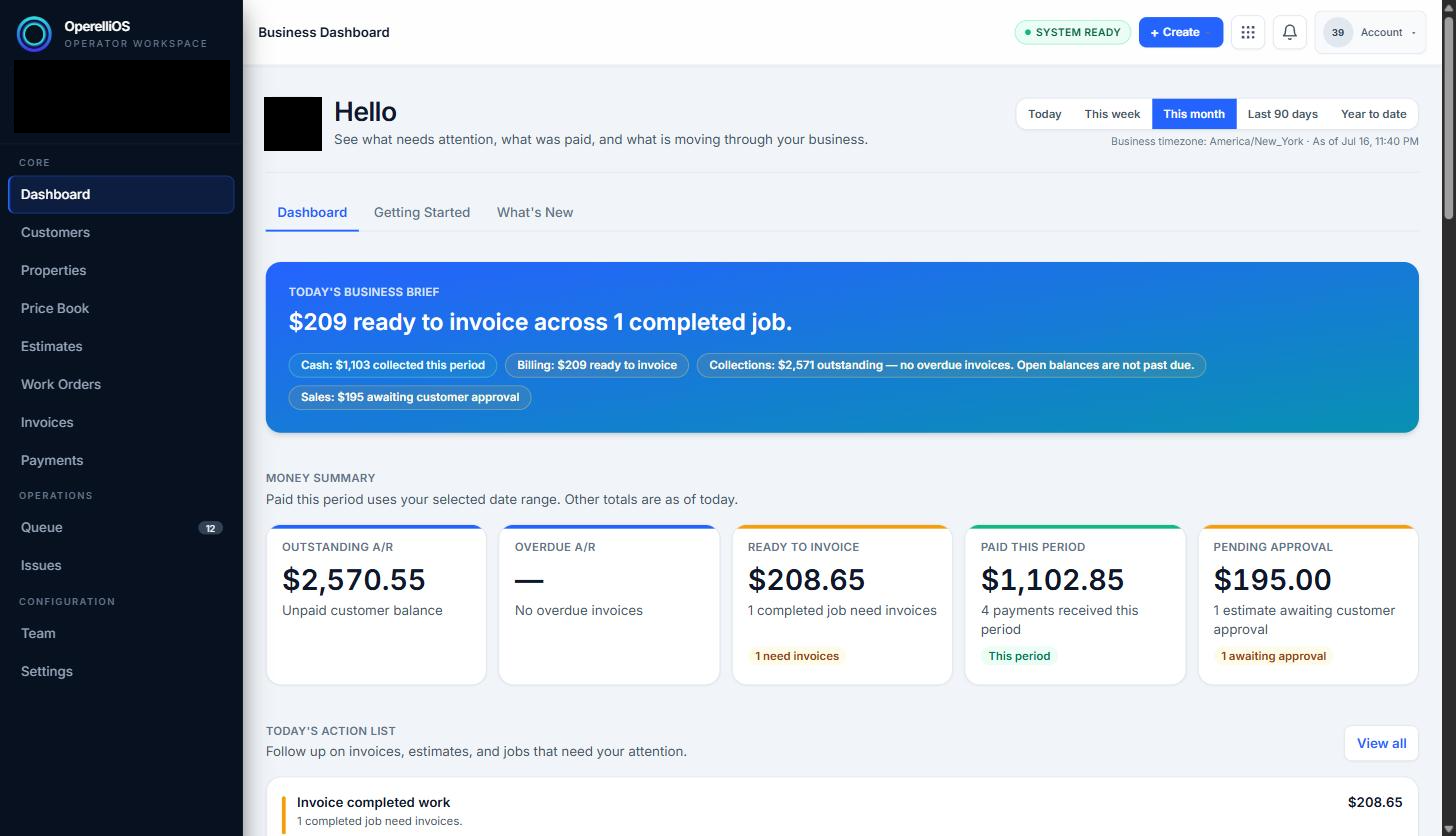Open Settings in the sidebar
This screenshot has height=836, width=1456.
point(121,671)
